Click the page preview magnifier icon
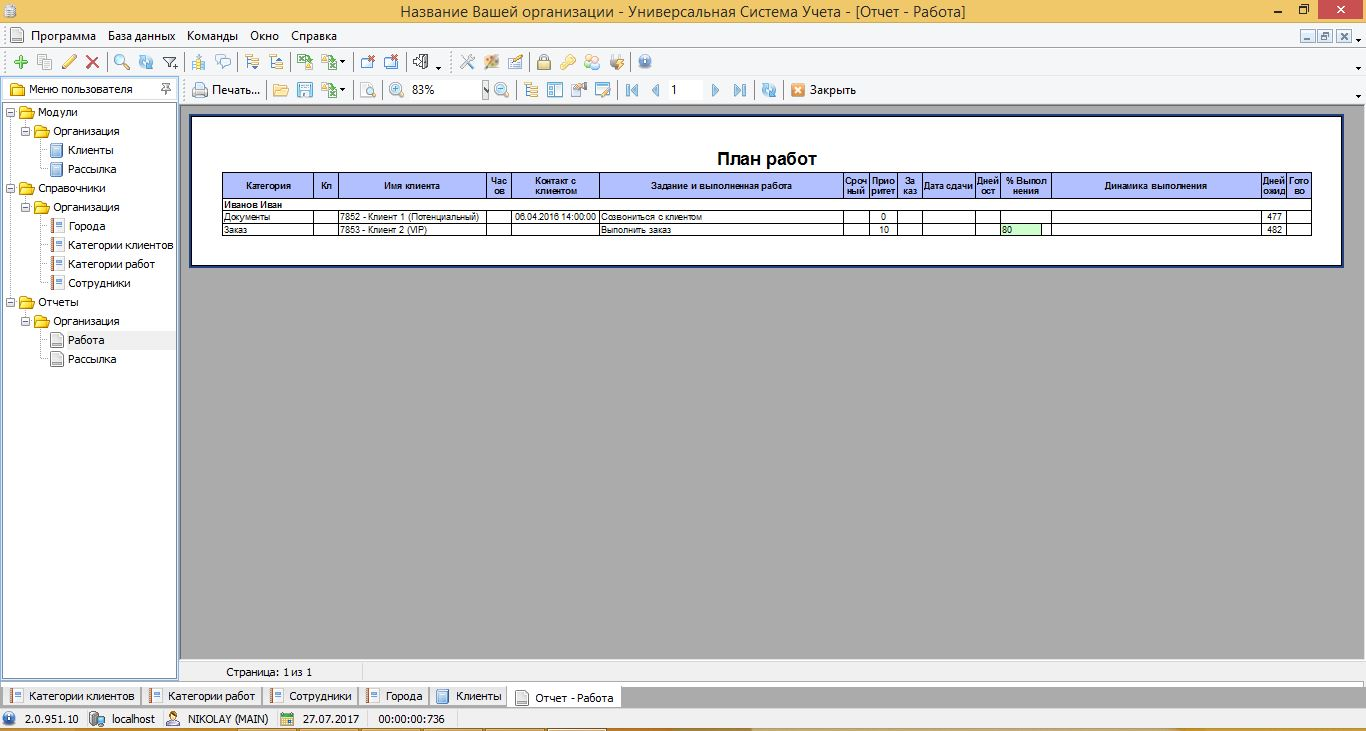 pos(368,90)
